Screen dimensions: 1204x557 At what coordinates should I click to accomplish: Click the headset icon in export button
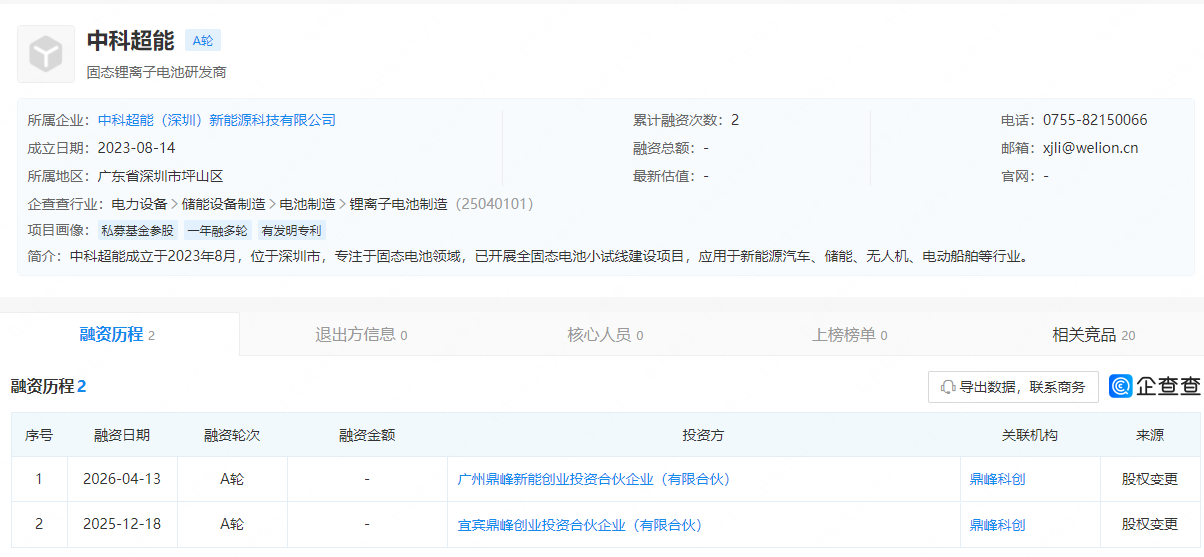point(948,387)
